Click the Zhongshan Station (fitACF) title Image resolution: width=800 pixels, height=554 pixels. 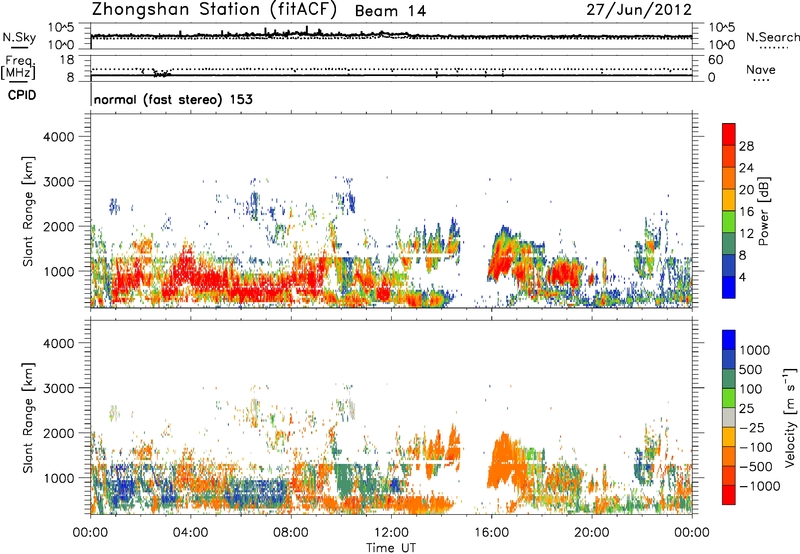pos(214,10)
